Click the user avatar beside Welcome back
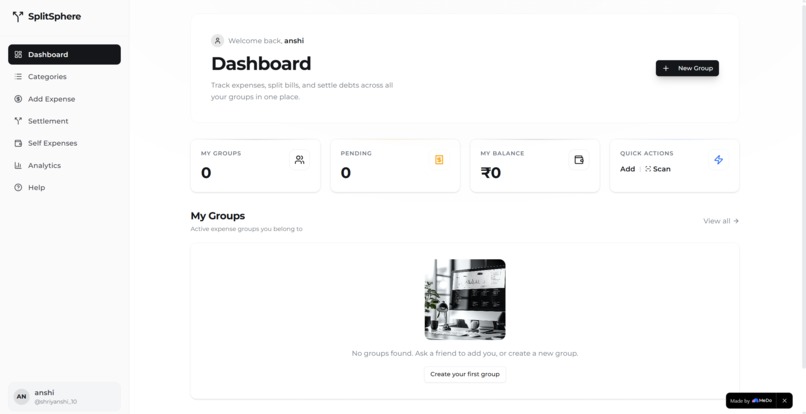Screen dimensions: 806x414 click(217, 41)
